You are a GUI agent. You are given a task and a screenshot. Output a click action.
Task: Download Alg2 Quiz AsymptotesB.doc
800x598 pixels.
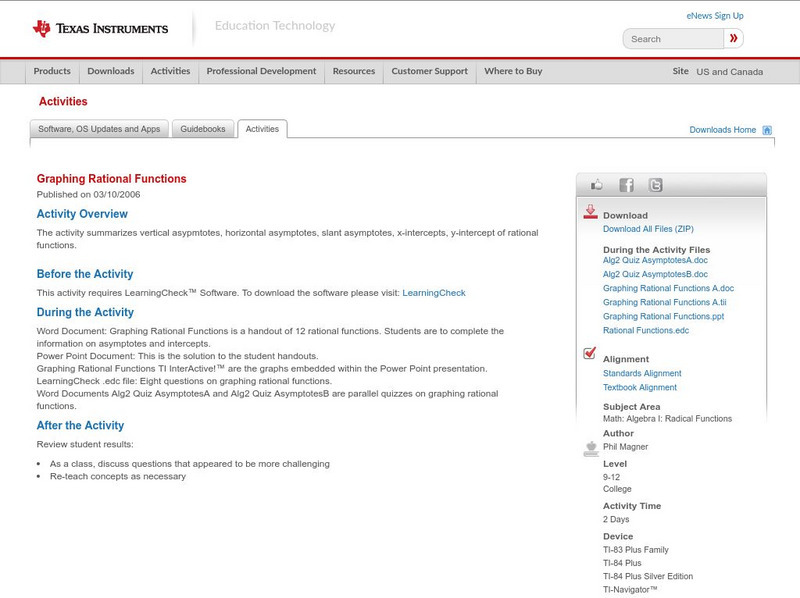tap(655, 275)
